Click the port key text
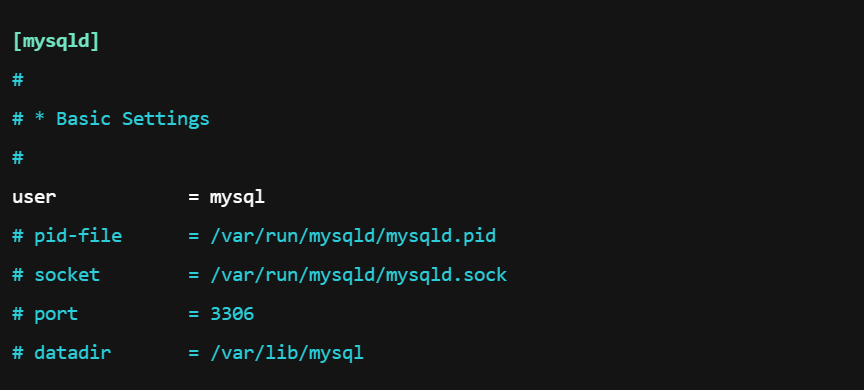Viewport: 864px width, 390px height. pos(56,315)
